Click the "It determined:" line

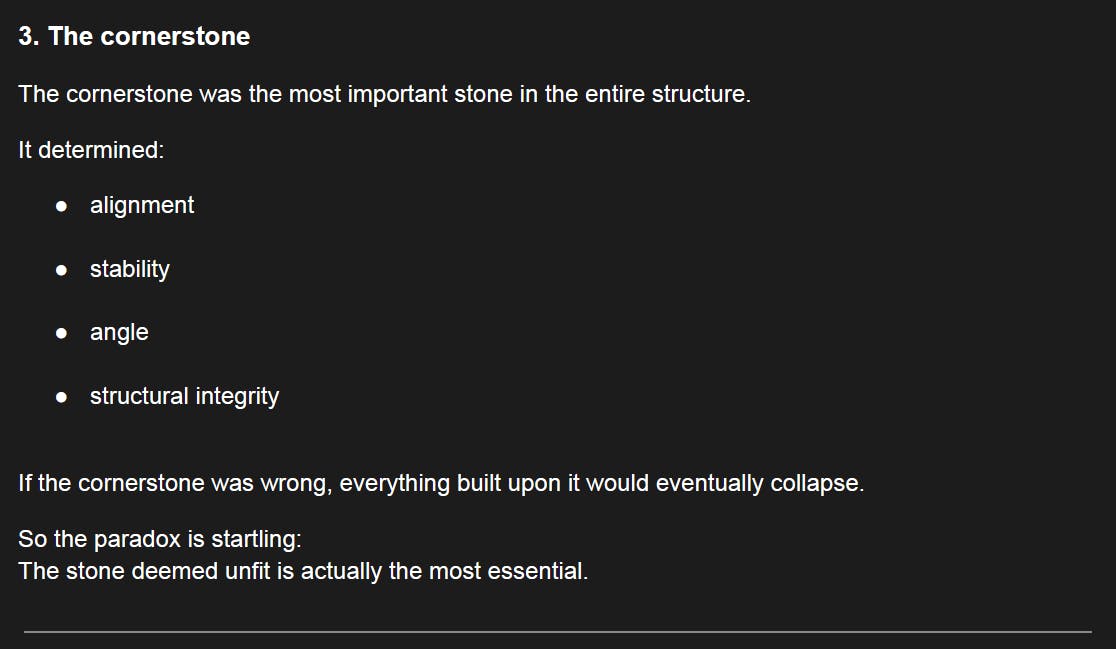90,150
